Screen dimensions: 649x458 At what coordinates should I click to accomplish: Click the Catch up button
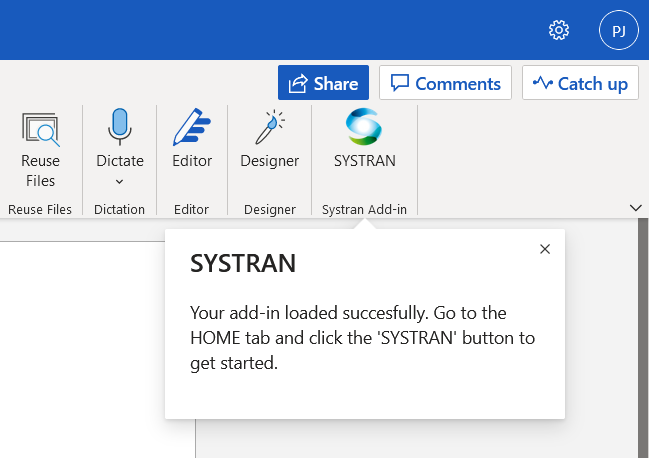click(x=580, y=83)
